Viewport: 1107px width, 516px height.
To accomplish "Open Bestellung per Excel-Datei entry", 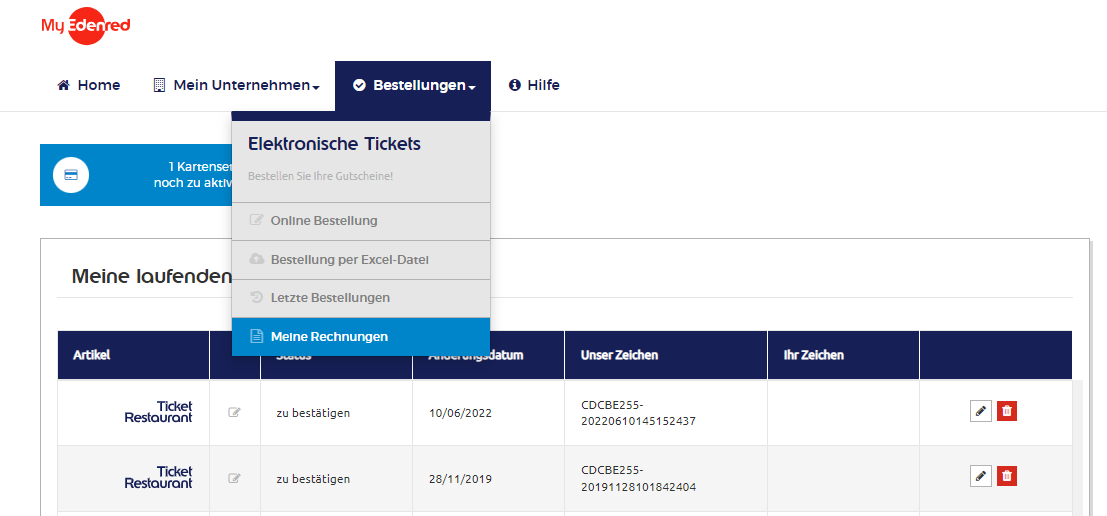I will click(x=361, y=260).
